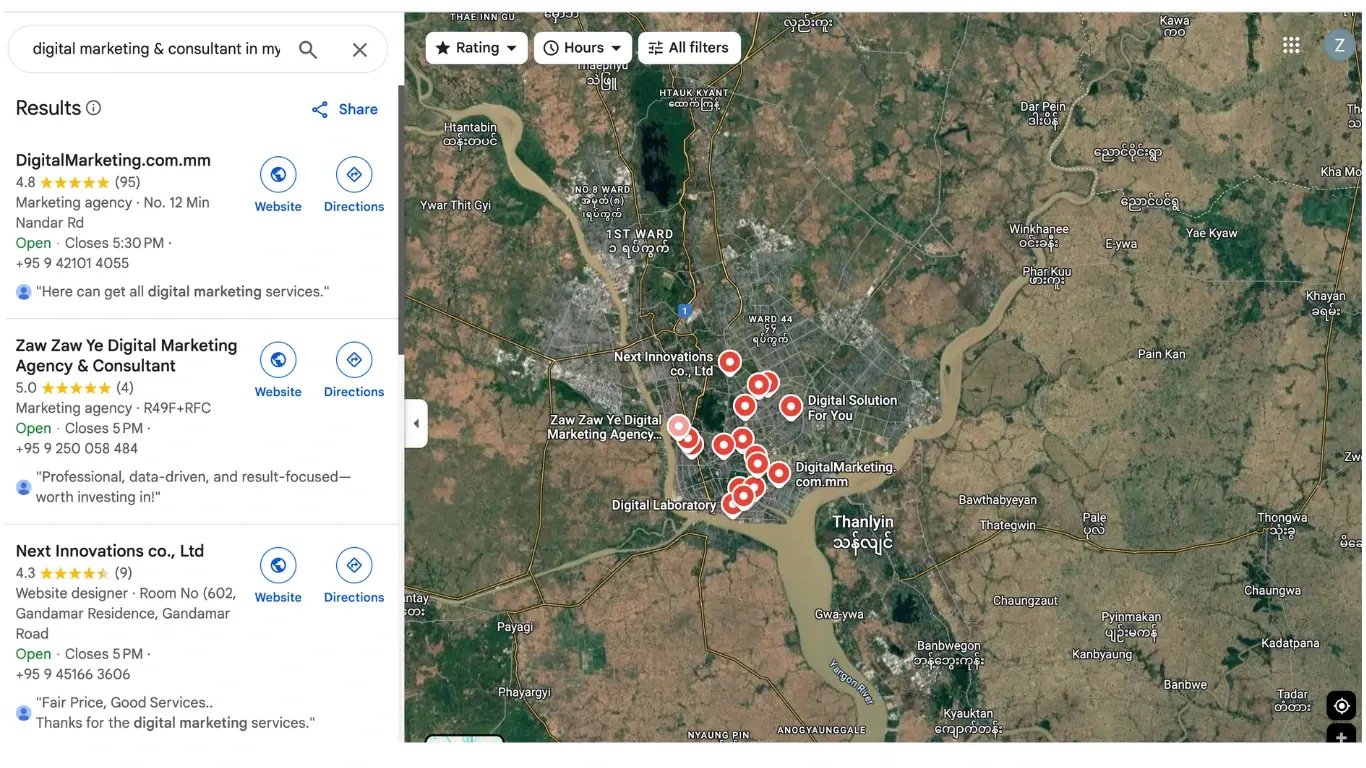Open Next Innovations co., Ltd listing title
Screen dimensions: 1366x768
[110, 551]
